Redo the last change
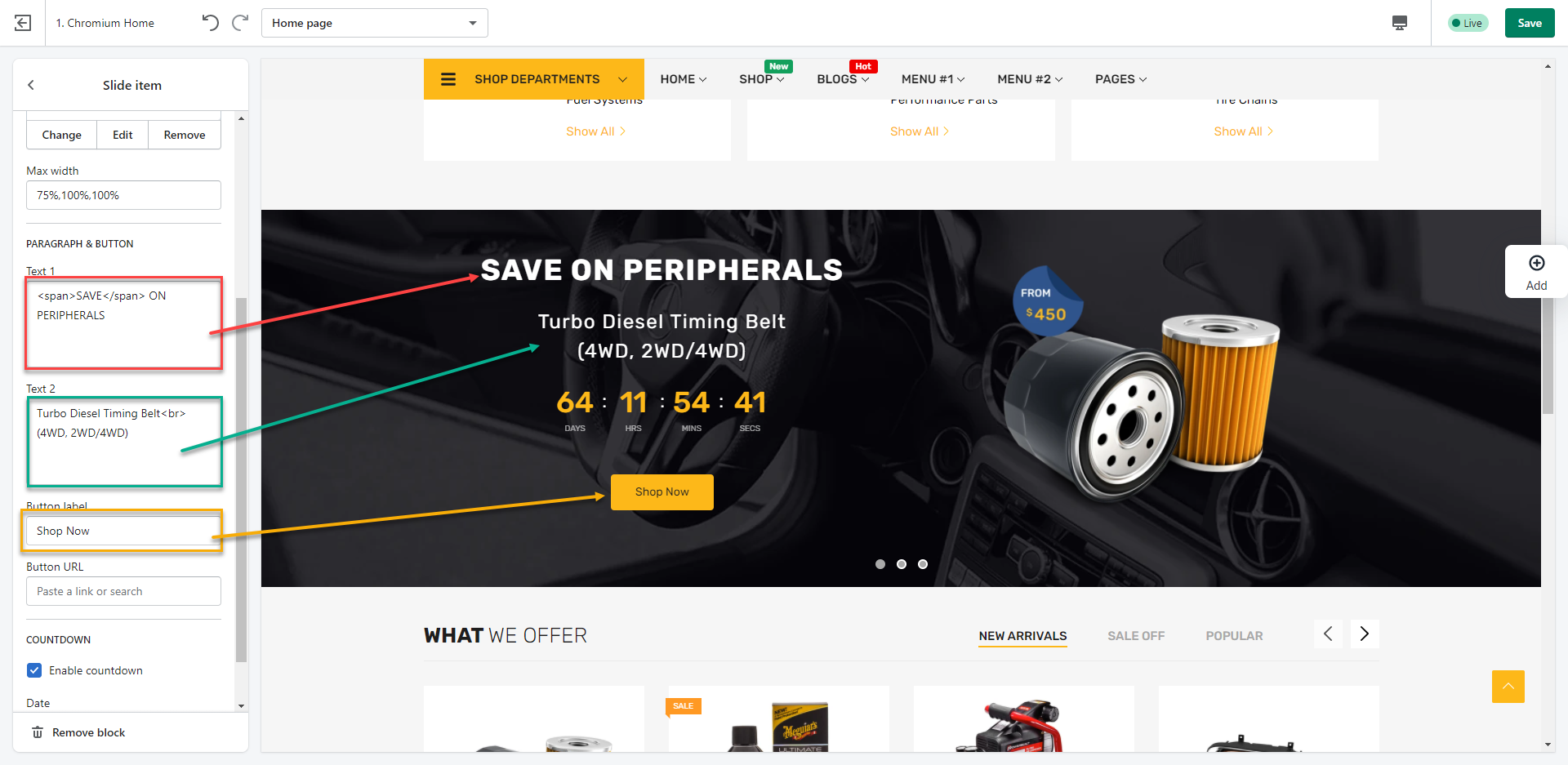Image resolution: width=1568 pixels, height=765 pixels. click(x=240, y=23)
